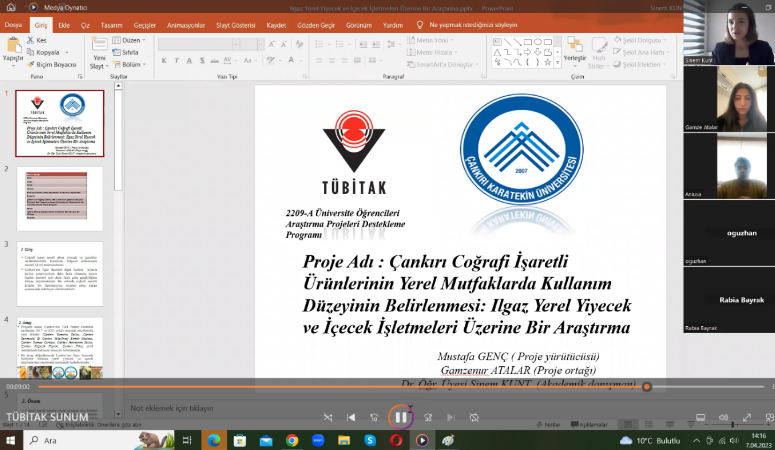The image size is (775, 450).
Task: Open media player volume control
Action: pos(724,417)
